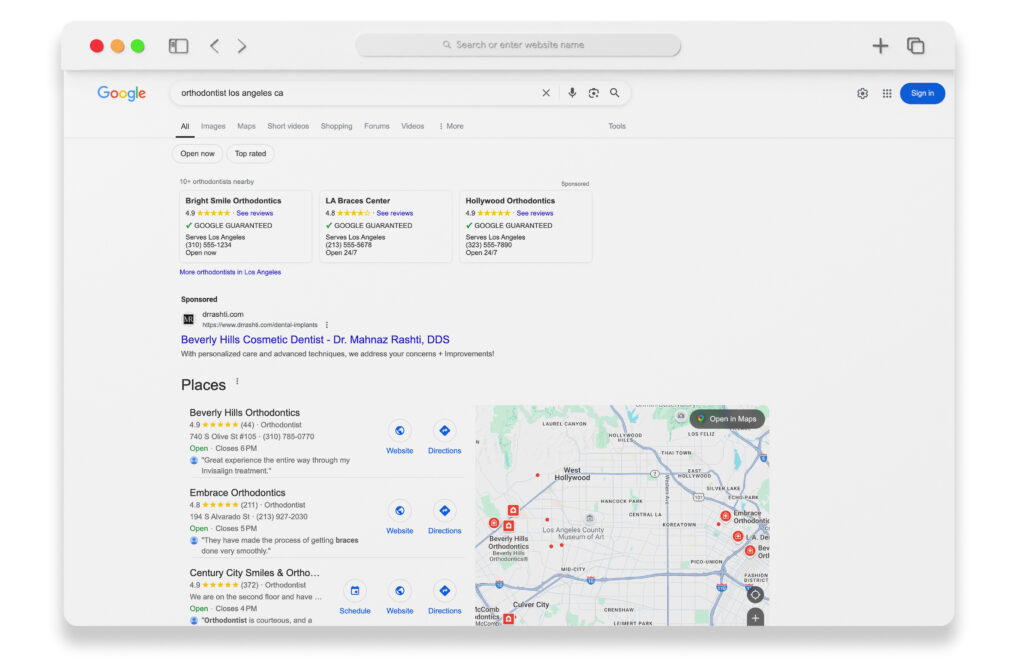Open the Open in Maps button
This screenshot has height=660, width=1024.
[x=727, y=419]
